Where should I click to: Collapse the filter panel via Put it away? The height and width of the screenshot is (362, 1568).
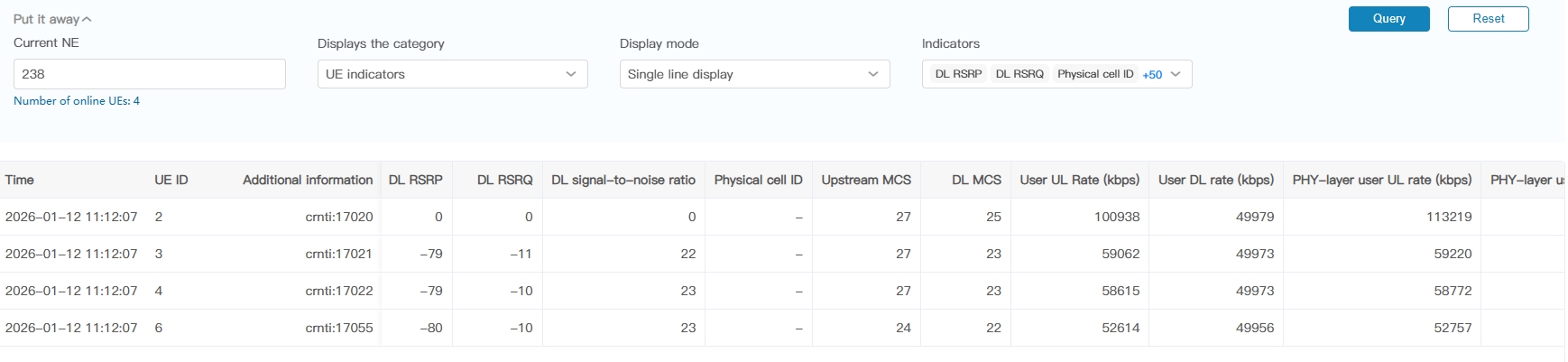coord(47,19)
